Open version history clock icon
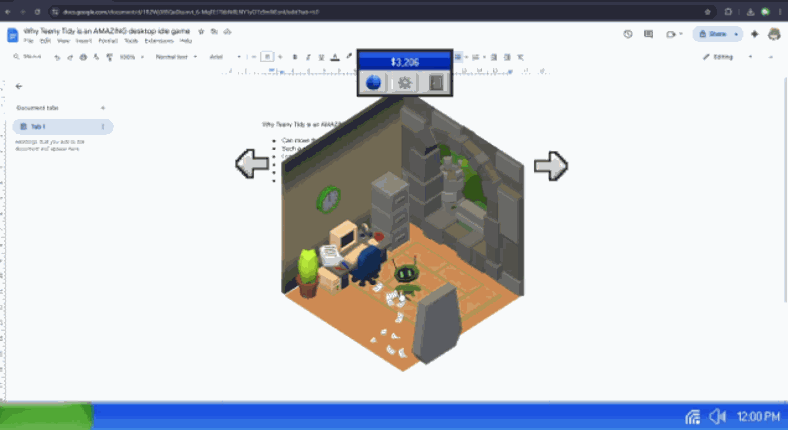This screenshot has width=788, height=430. (628, 34)
